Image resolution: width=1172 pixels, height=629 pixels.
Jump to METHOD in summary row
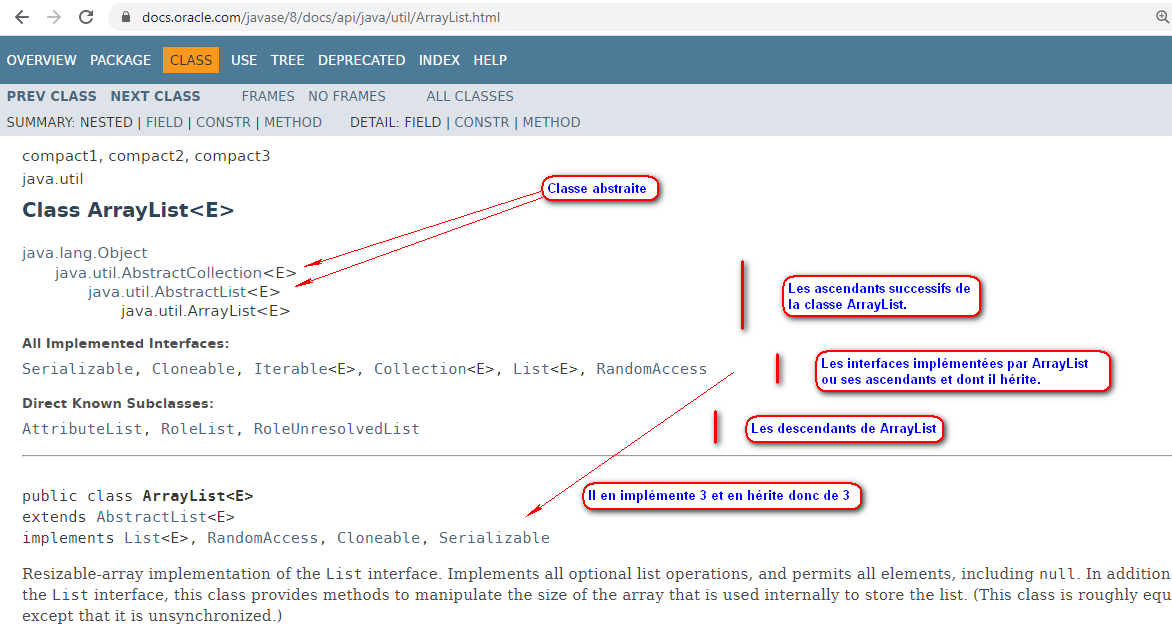coord(293,122)
